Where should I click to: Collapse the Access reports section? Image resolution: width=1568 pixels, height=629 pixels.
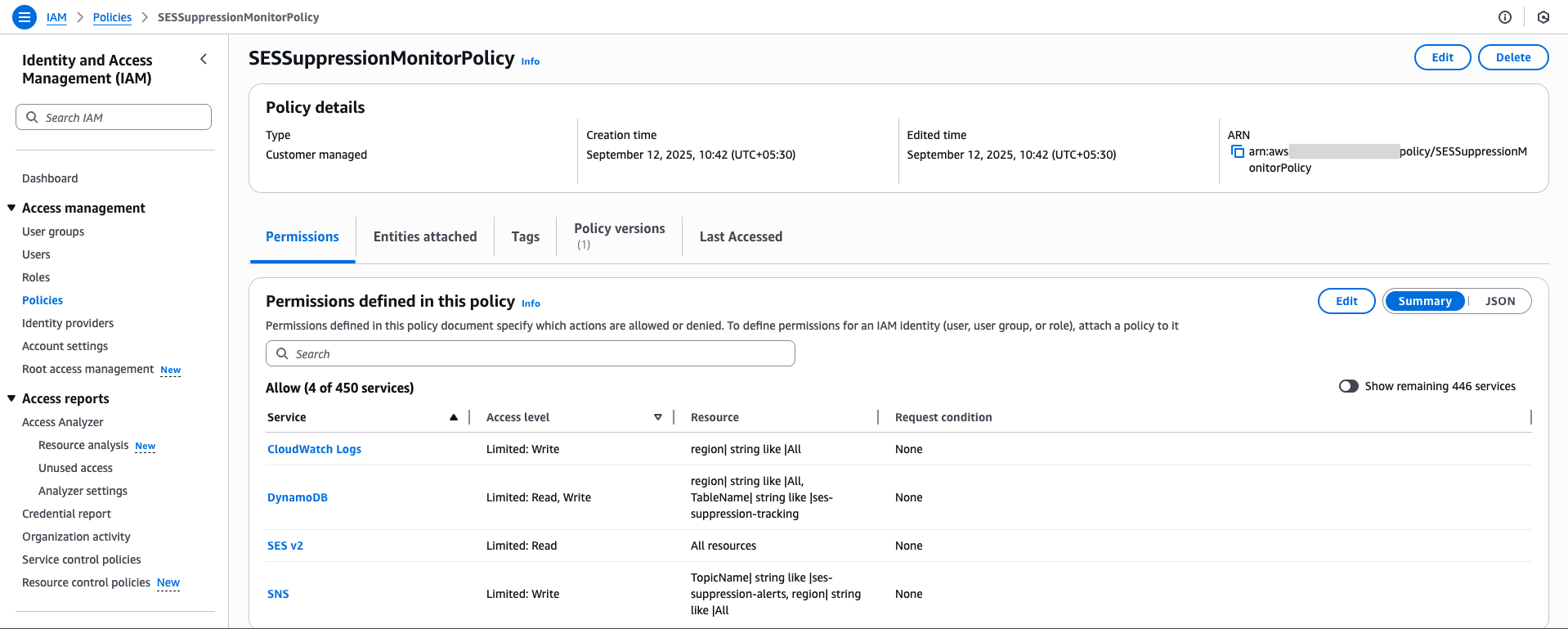click(11, 398)
